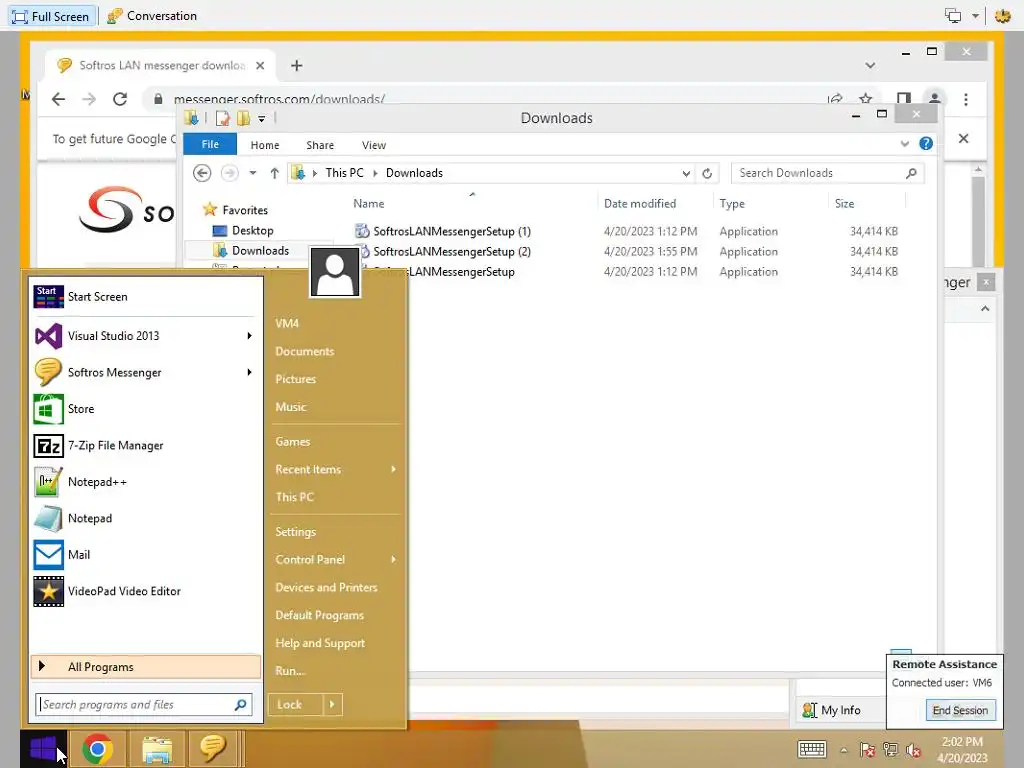Open the Start Screen entry
Screen dimensions: 1024x768
coord(145,296)
